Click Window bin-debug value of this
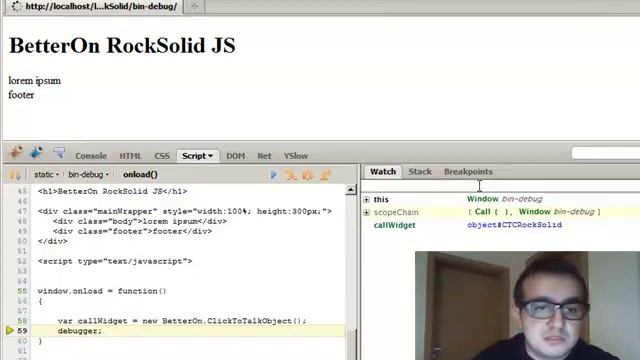The image size is (640, 360). coord(504,199)
